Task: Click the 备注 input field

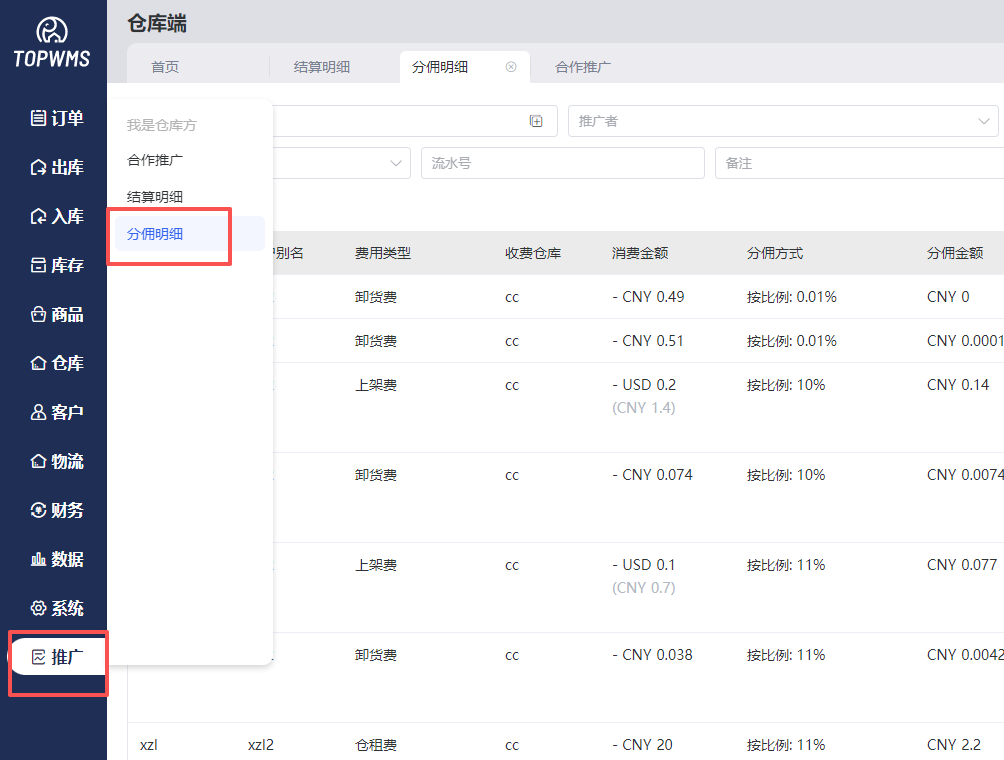Action: 858,163
